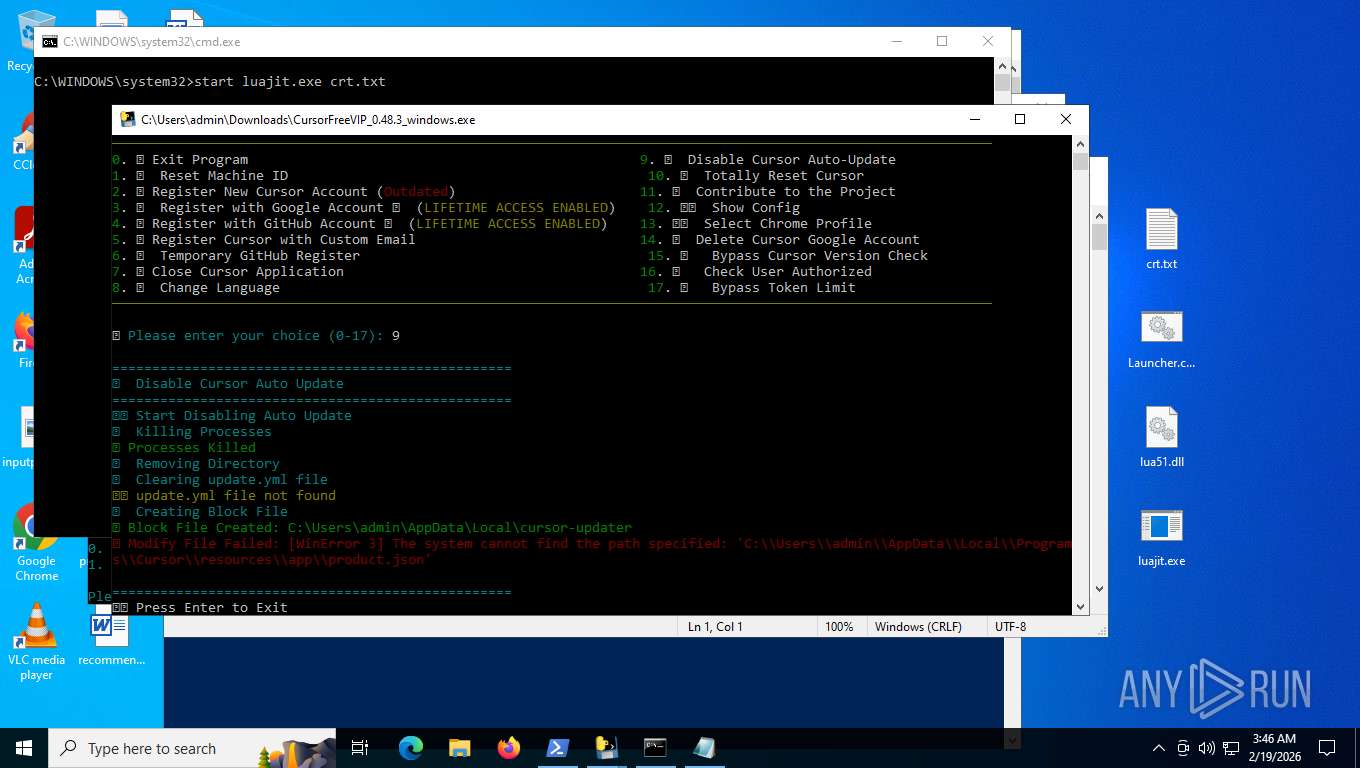Click 'Check User Authorized' line

click(756, 272)
